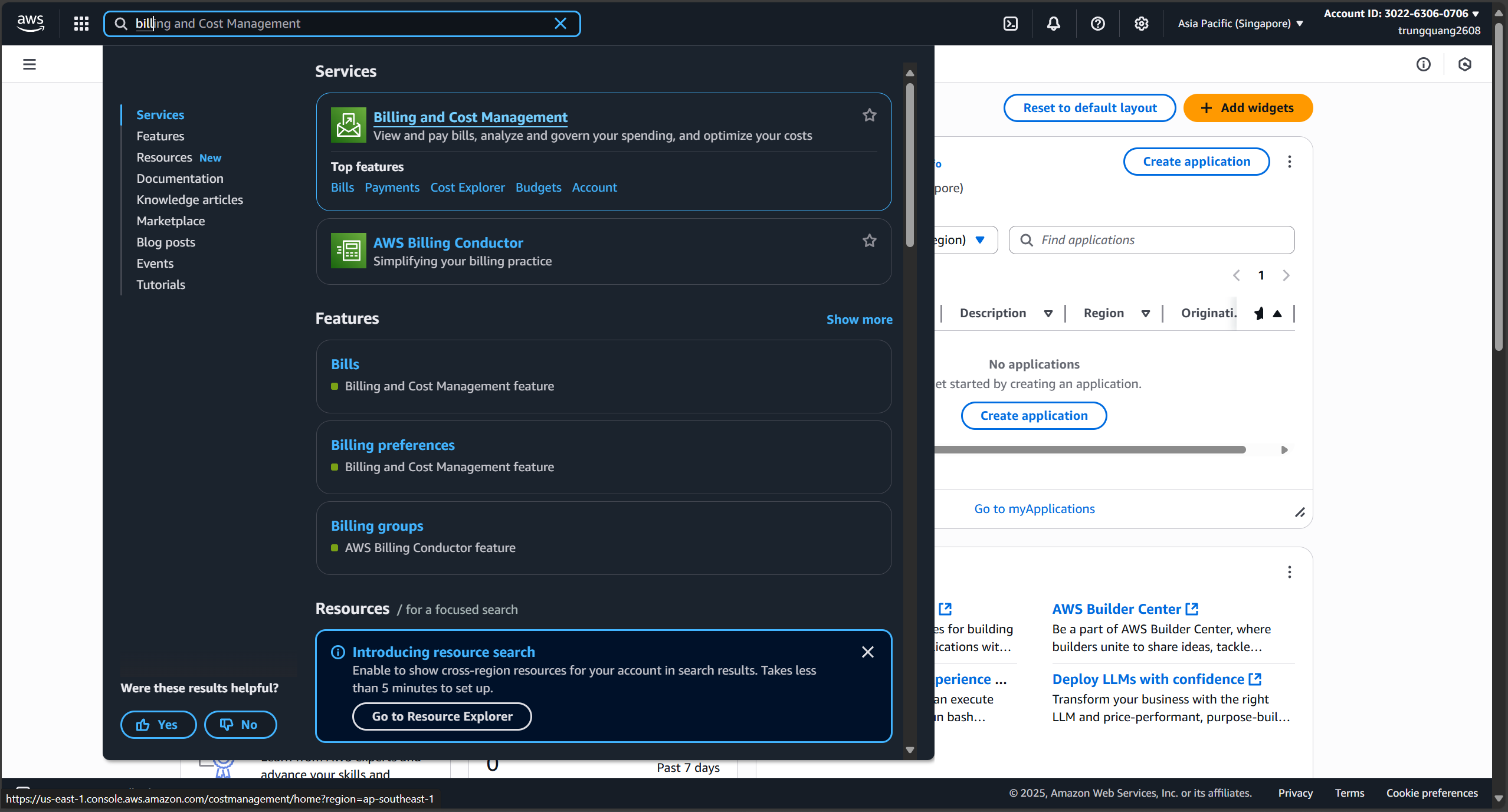Go to the next applications page arrow
This screenshot has width=1508, height=812.
1286,275
